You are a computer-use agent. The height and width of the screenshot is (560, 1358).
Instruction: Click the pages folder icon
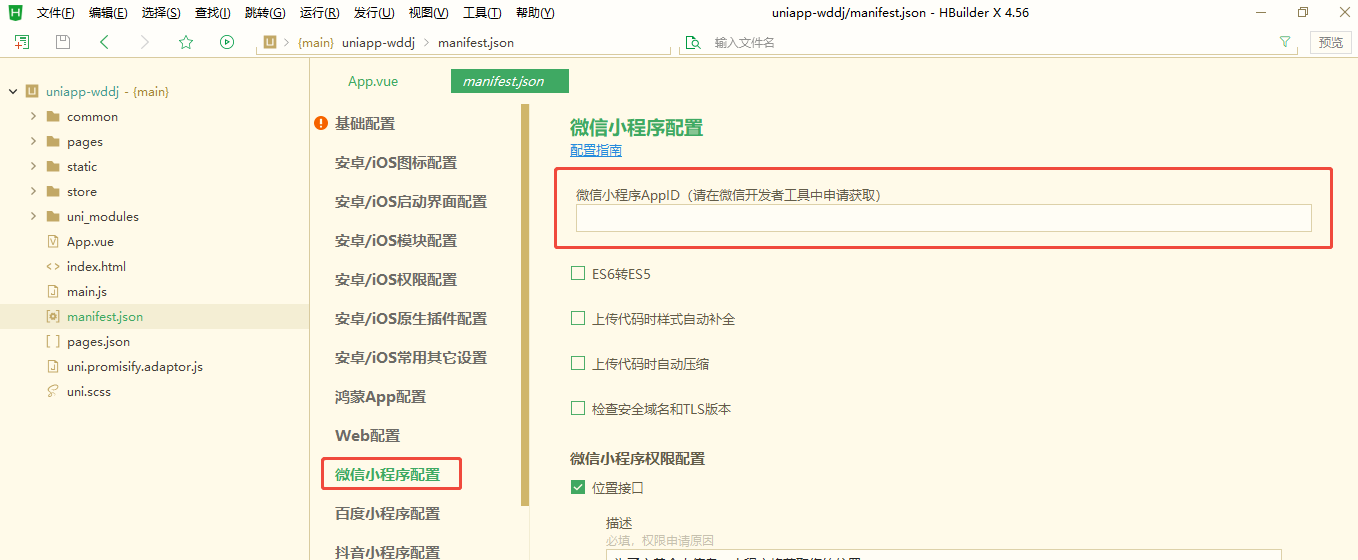[53, 141]
